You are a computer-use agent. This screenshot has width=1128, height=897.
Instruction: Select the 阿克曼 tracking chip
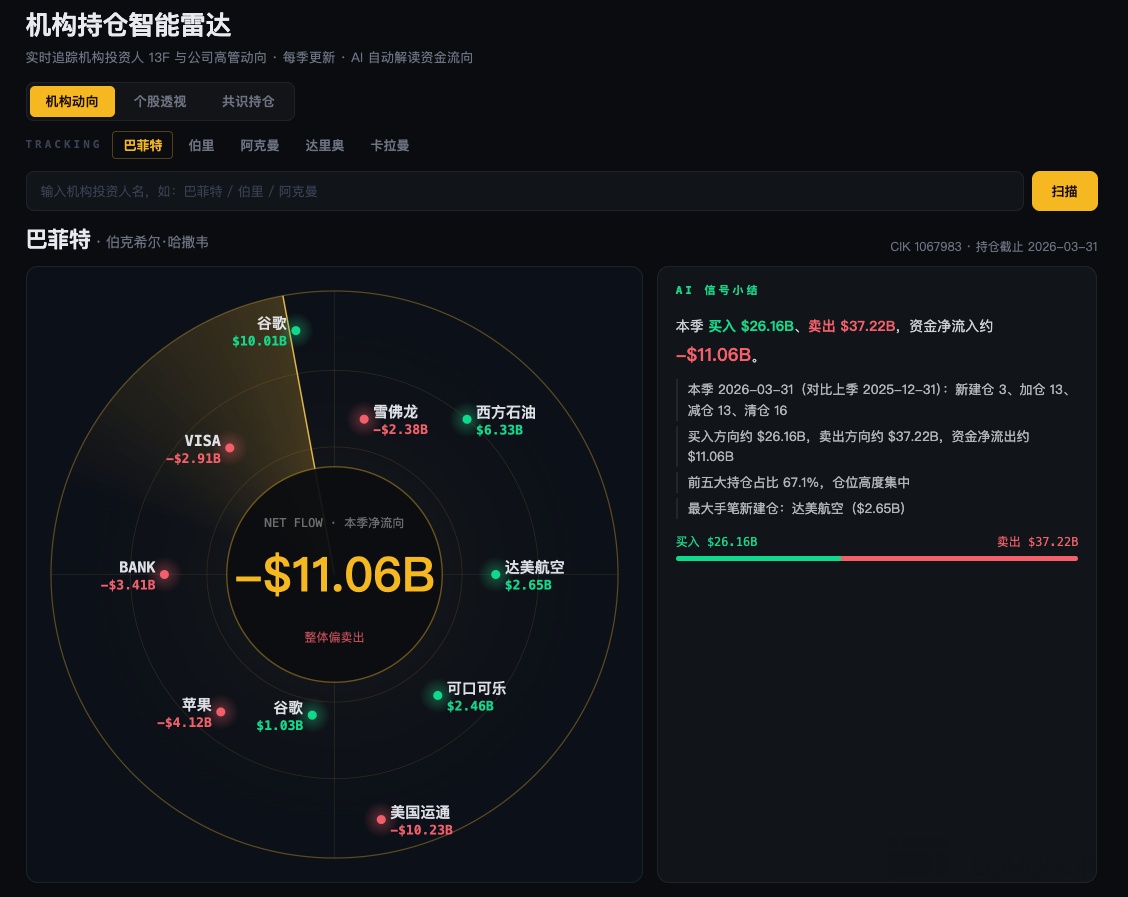pyautogui.click(x=260, y=145)
